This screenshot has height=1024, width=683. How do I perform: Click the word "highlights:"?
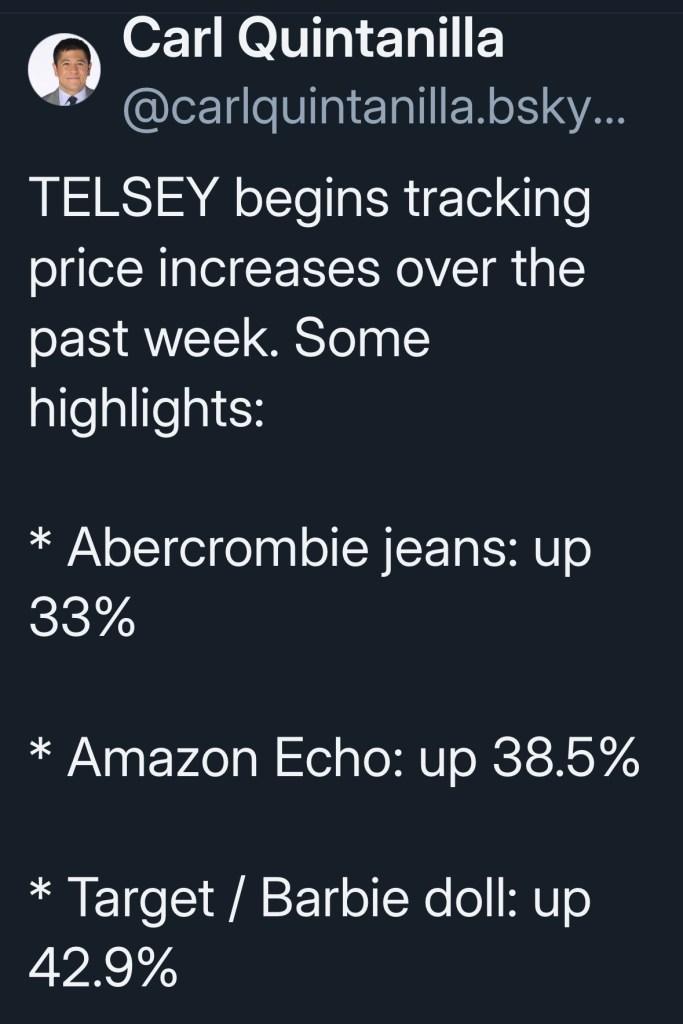[x=146, y=407]
